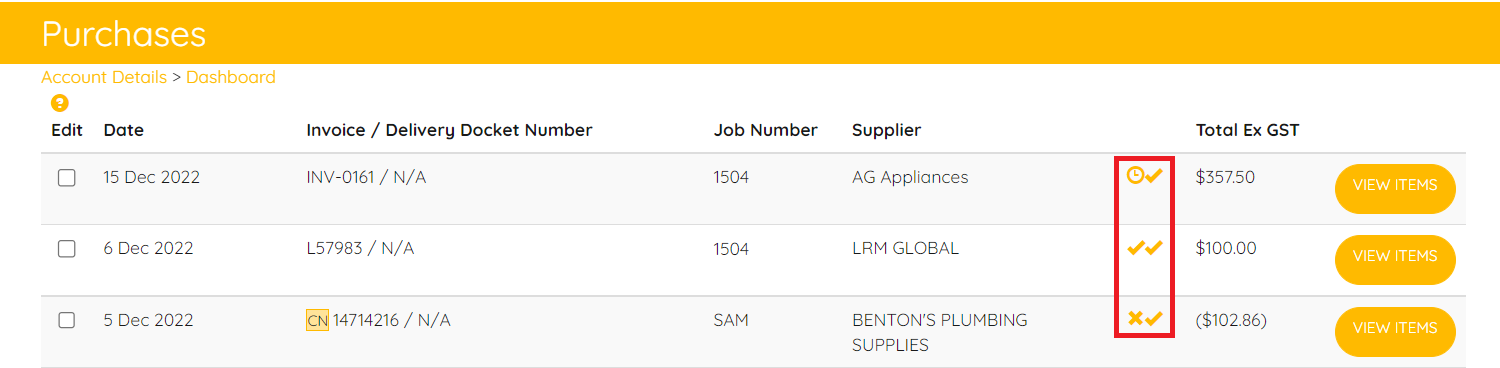
Task: Click the yellow help question mark icon
Action: pos(60,103)
